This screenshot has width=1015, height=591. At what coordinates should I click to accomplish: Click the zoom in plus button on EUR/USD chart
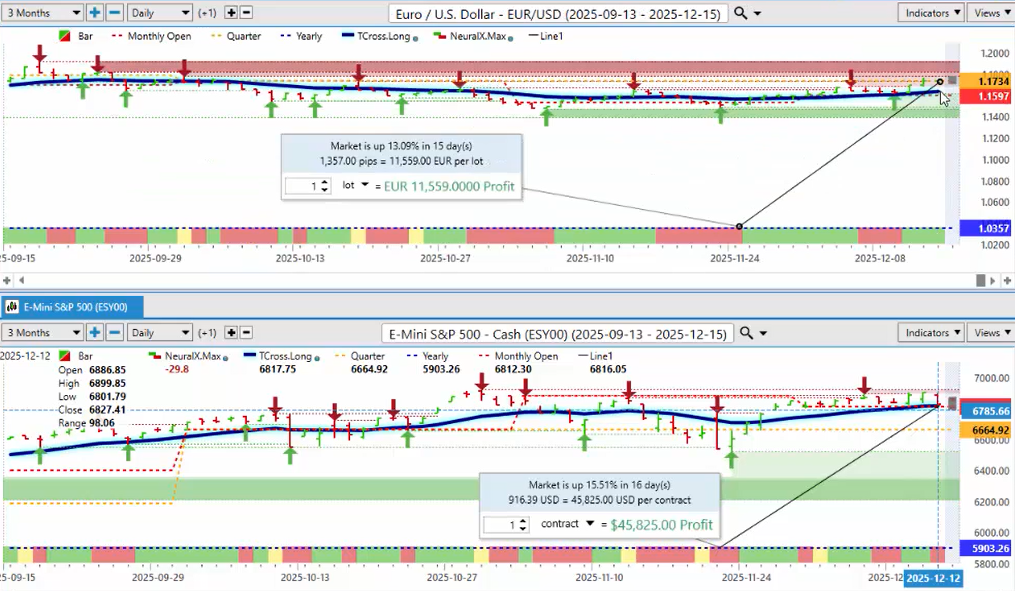pos(95,13)
